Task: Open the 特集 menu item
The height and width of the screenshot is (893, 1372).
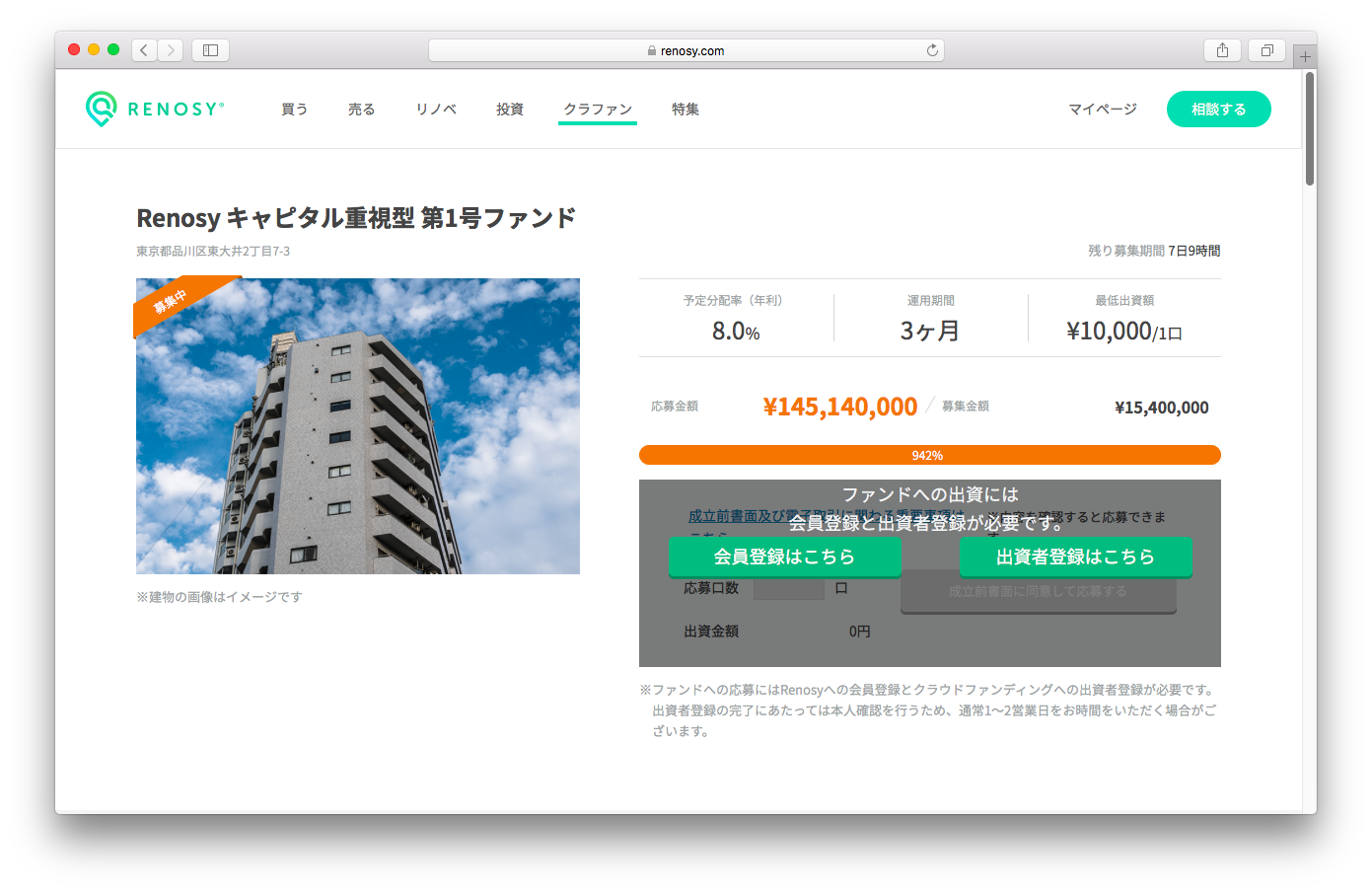Action: pos(686,110)
